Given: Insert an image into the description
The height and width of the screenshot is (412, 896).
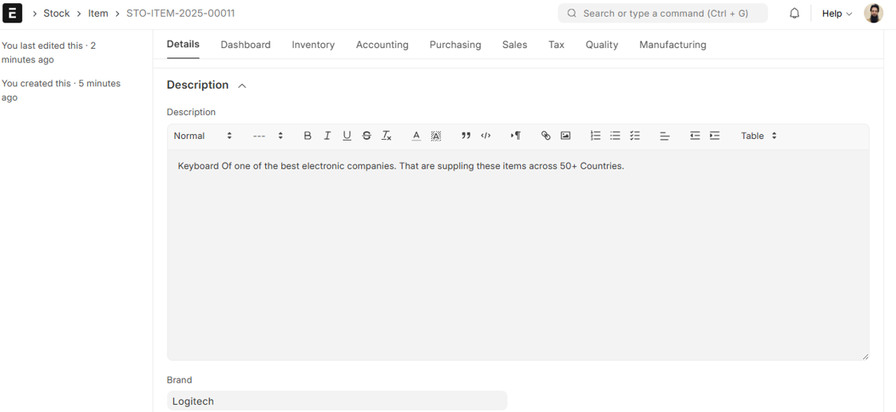Looking at the screenshot, I should click(565, 136).
